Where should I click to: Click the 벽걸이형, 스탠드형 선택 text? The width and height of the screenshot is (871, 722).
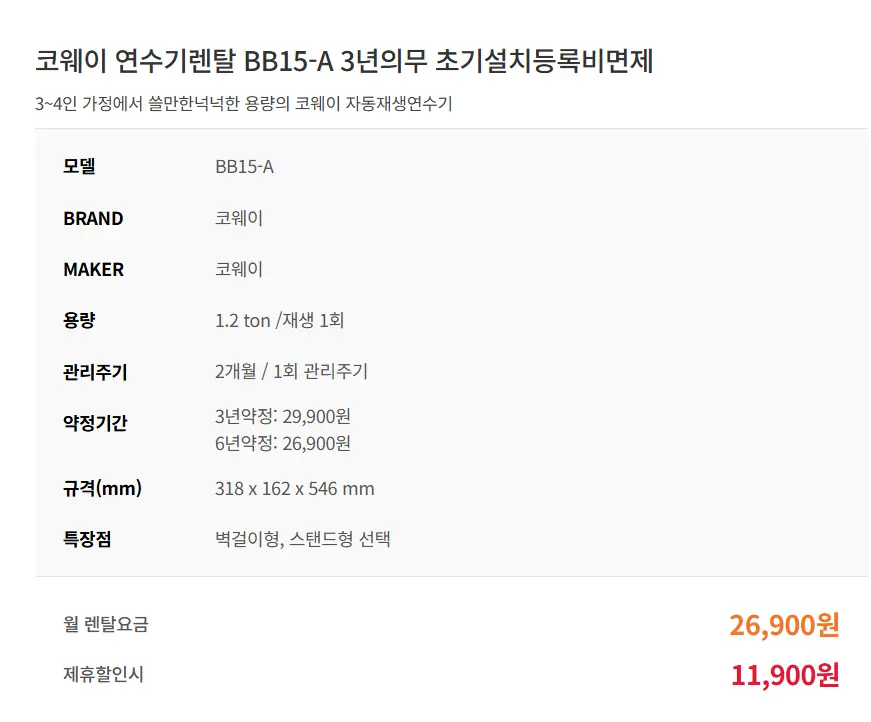(302, 540)
